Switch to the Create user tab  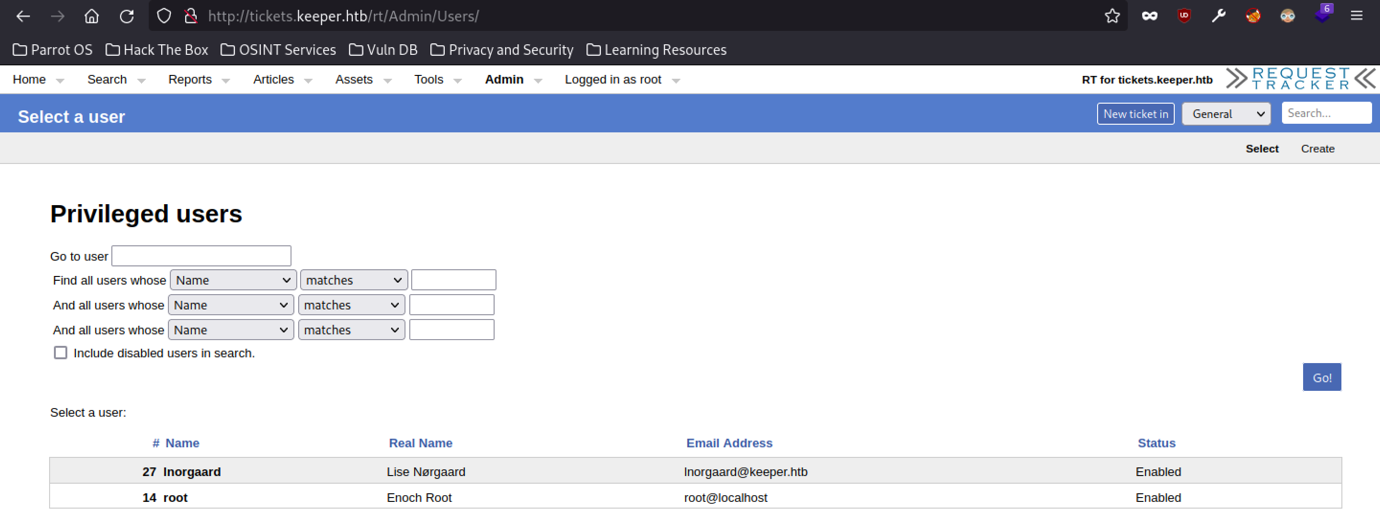pyautogui.click(x=1317, y=148)
